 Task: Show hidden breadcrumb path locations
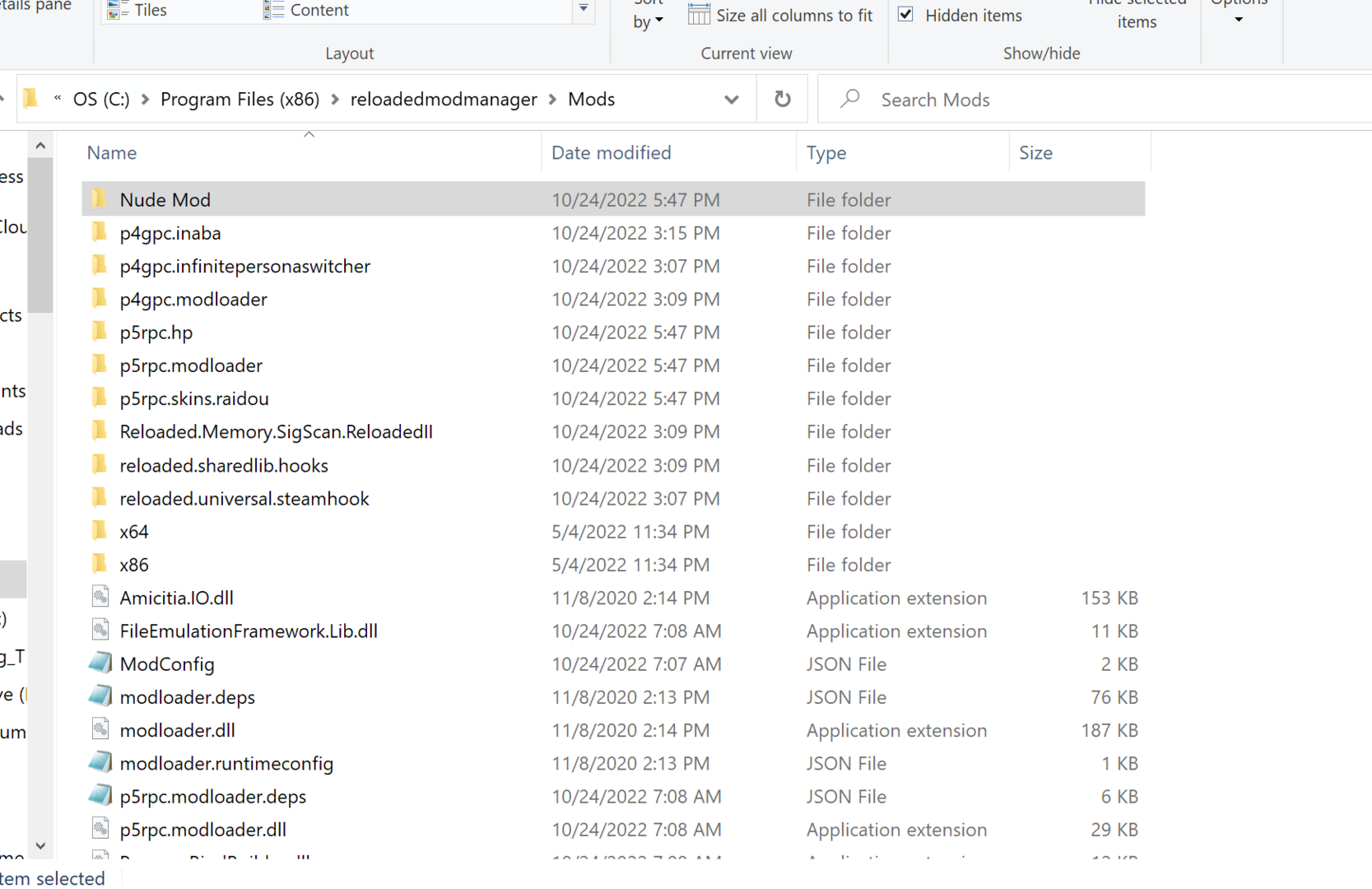click(58, 99)
